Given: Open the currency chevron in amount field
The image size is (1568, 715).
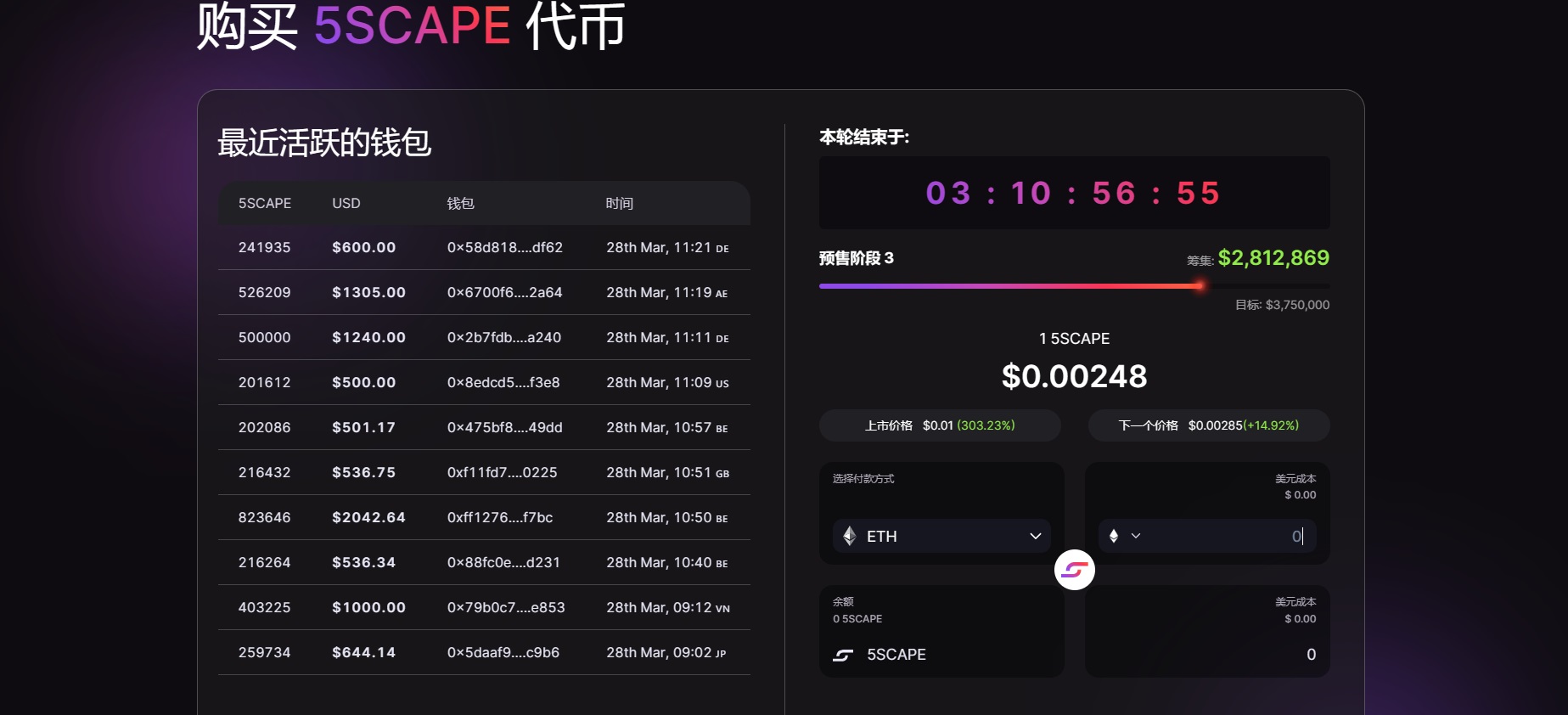Looking at the screenshot, I should tap(1136, 536).
